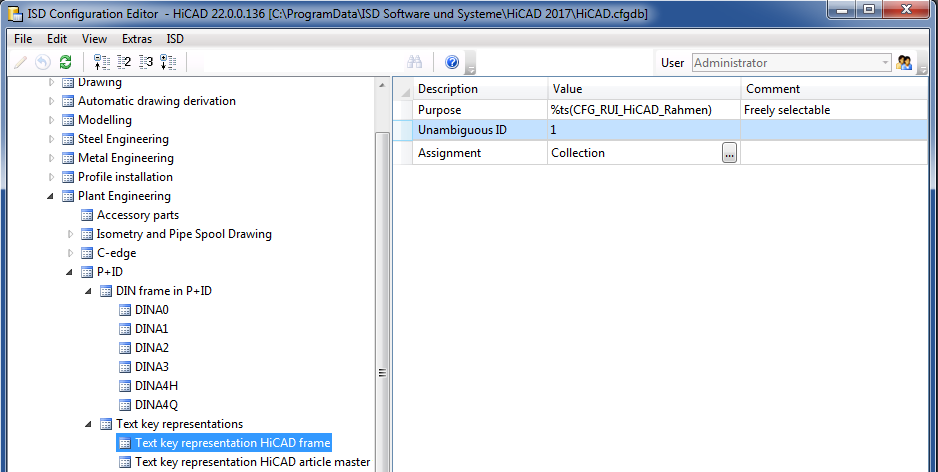938x472 pixels.
Task: Click the Profile installation table icon
Action: (x=68, y=177)
